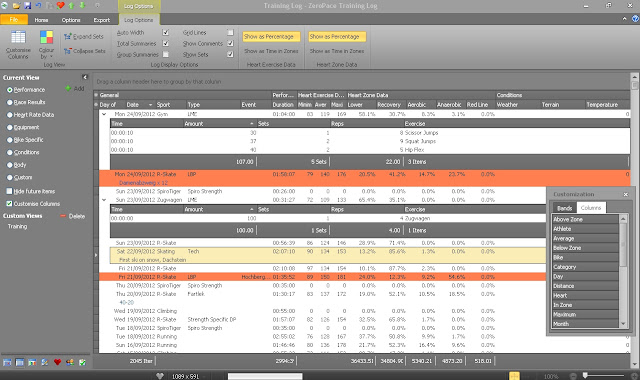Toggle the Auto Width checkbox
Screen dimensions: 640x380
pos(166,32)
